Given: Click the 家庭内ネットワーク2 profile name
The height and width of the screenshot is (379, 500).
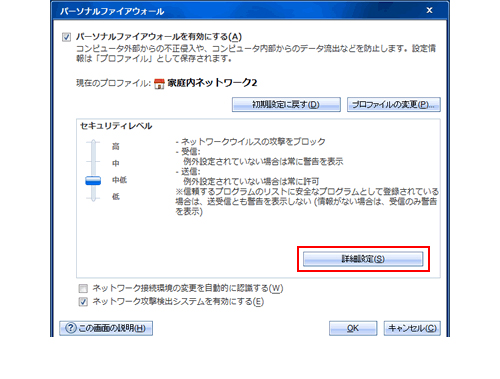Looking at the screenshot, I should point(212,83).
